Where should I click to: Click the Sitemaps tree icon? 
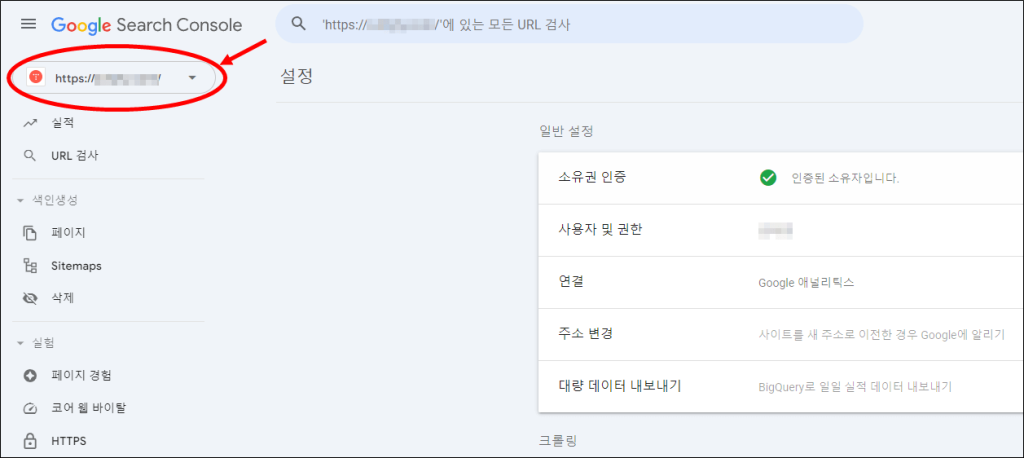coord(29,266)
